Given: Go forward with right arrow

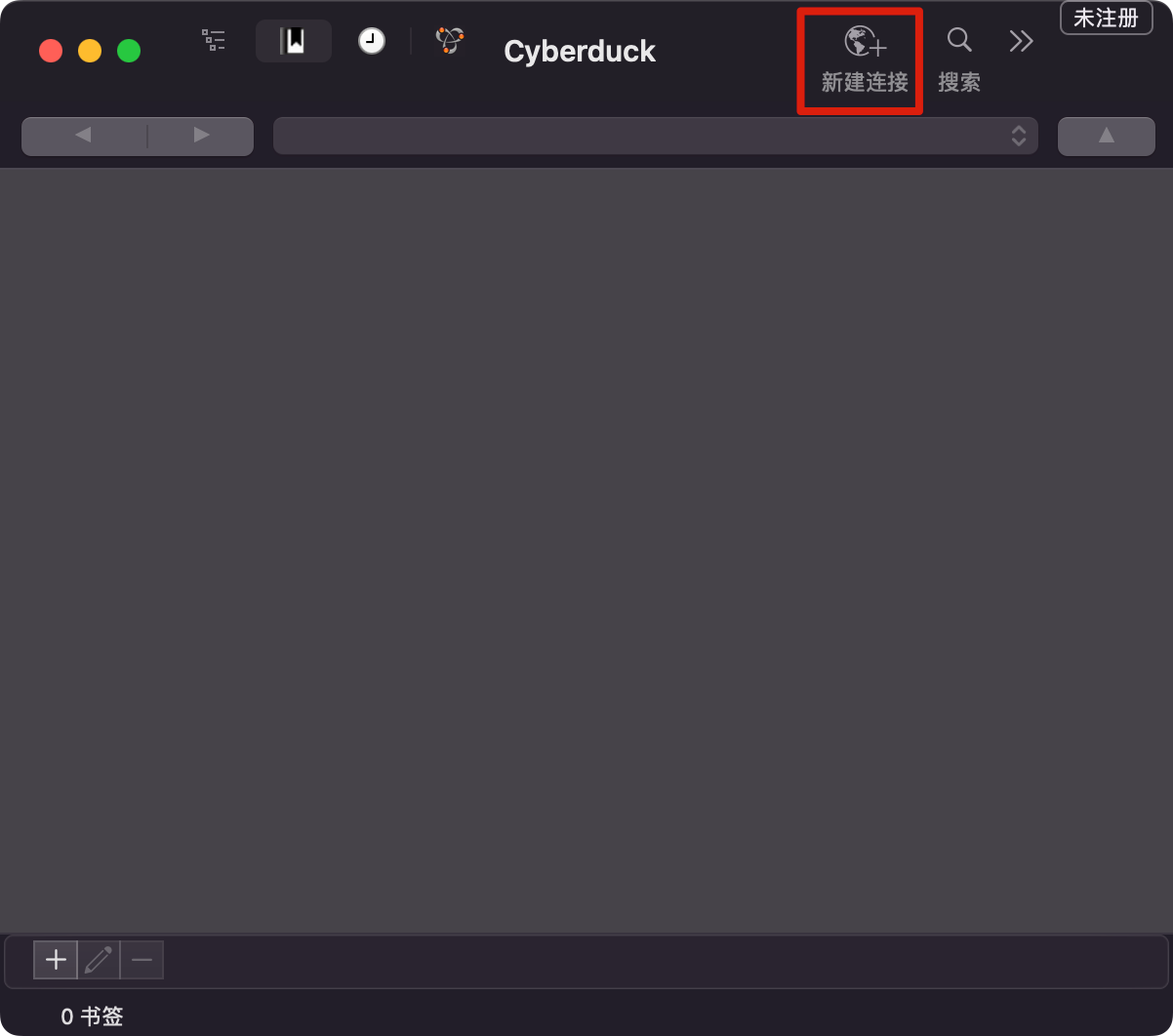Looking at the screenshot, I should click(x=201, y=136).
